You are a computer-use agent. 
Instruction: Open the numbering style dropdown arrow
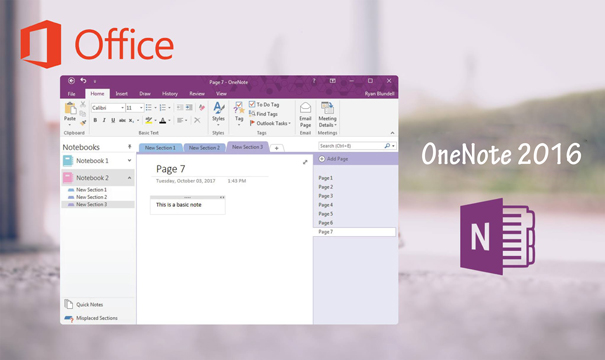click(169, 108)
